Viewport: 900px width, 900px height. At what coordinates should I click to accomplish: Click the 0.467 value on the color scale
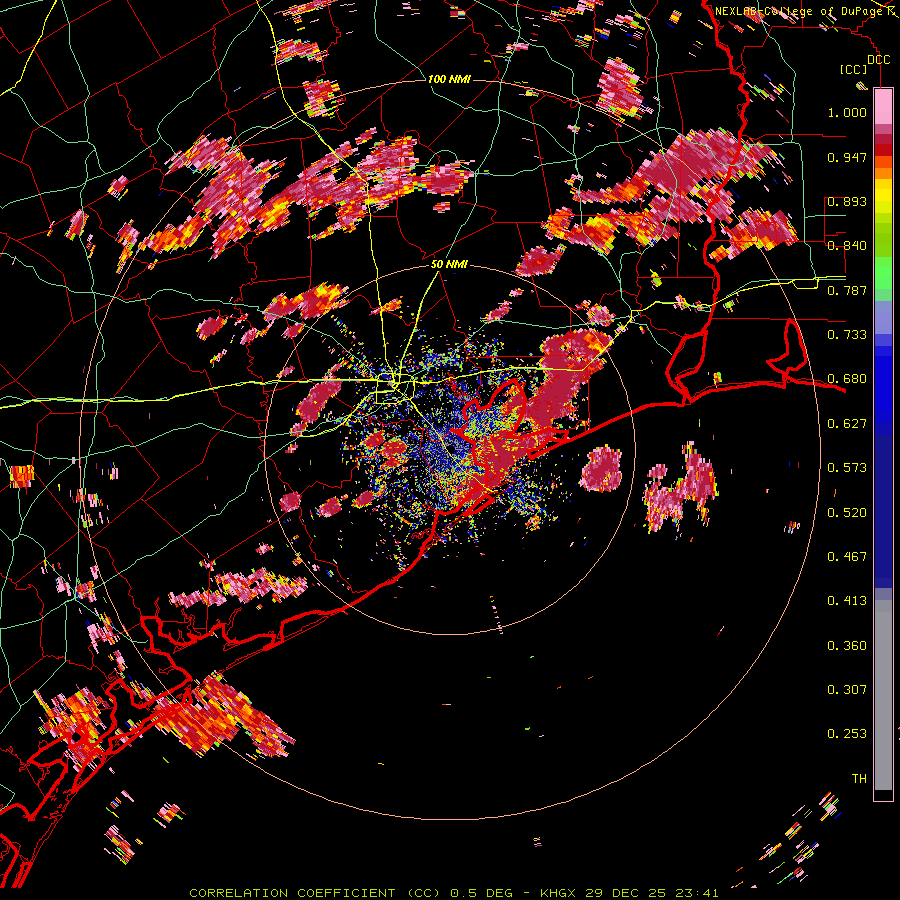click(x=847, y=556)
